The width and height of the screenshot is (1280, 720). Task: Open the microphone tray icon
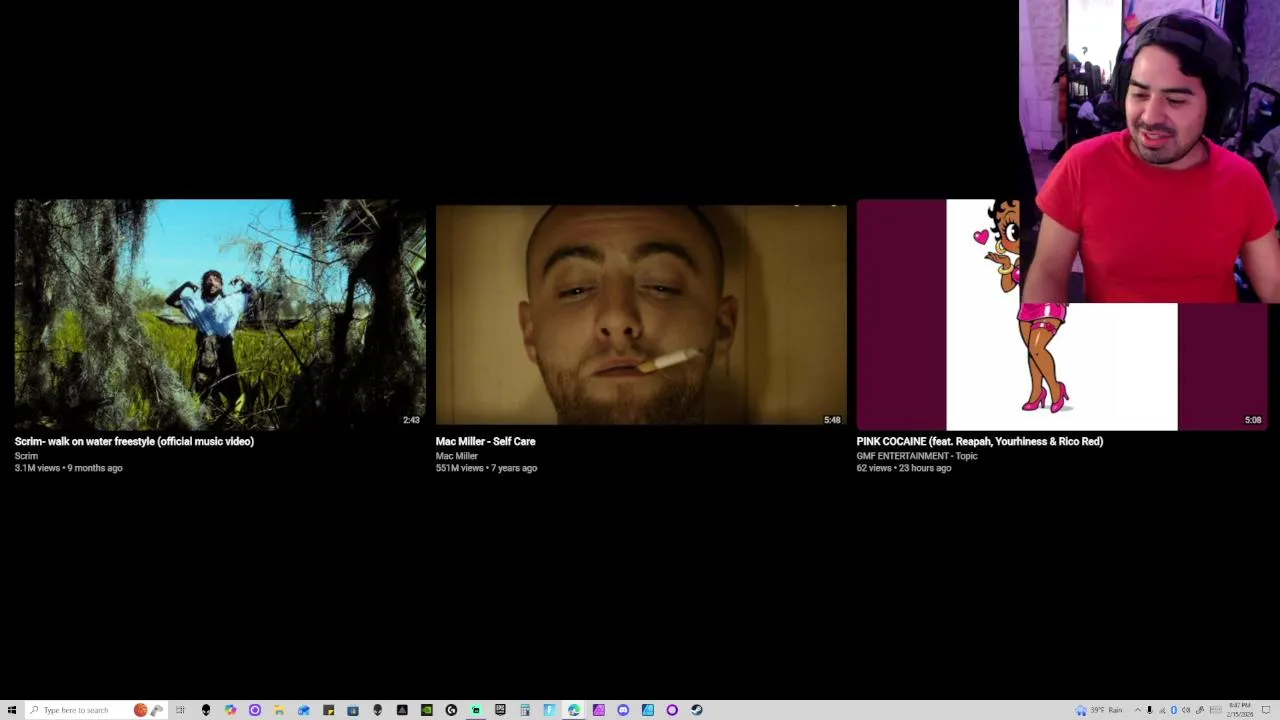pos(1149,710)
